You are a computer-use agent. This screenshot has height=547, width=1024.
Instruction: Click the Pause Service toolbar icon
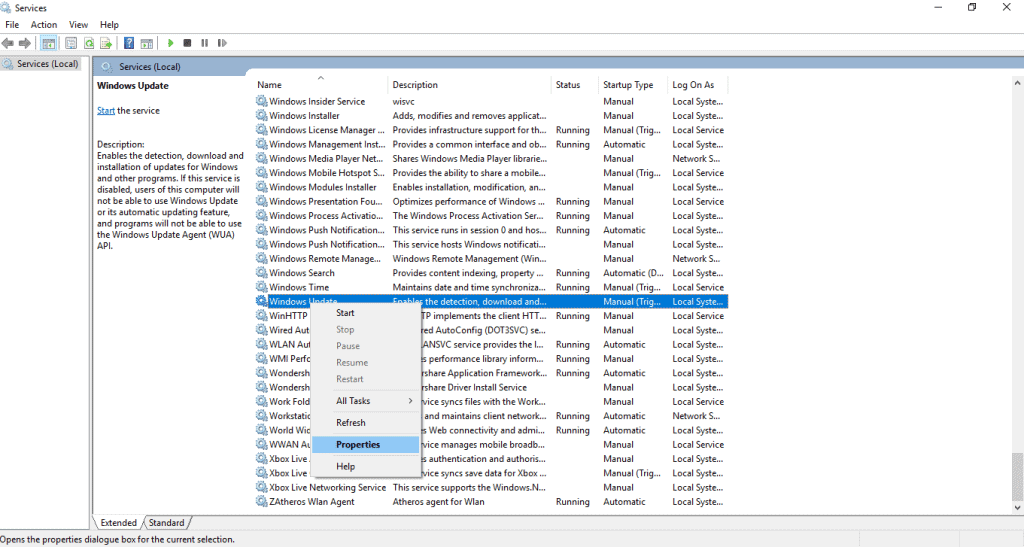point(204,43)
